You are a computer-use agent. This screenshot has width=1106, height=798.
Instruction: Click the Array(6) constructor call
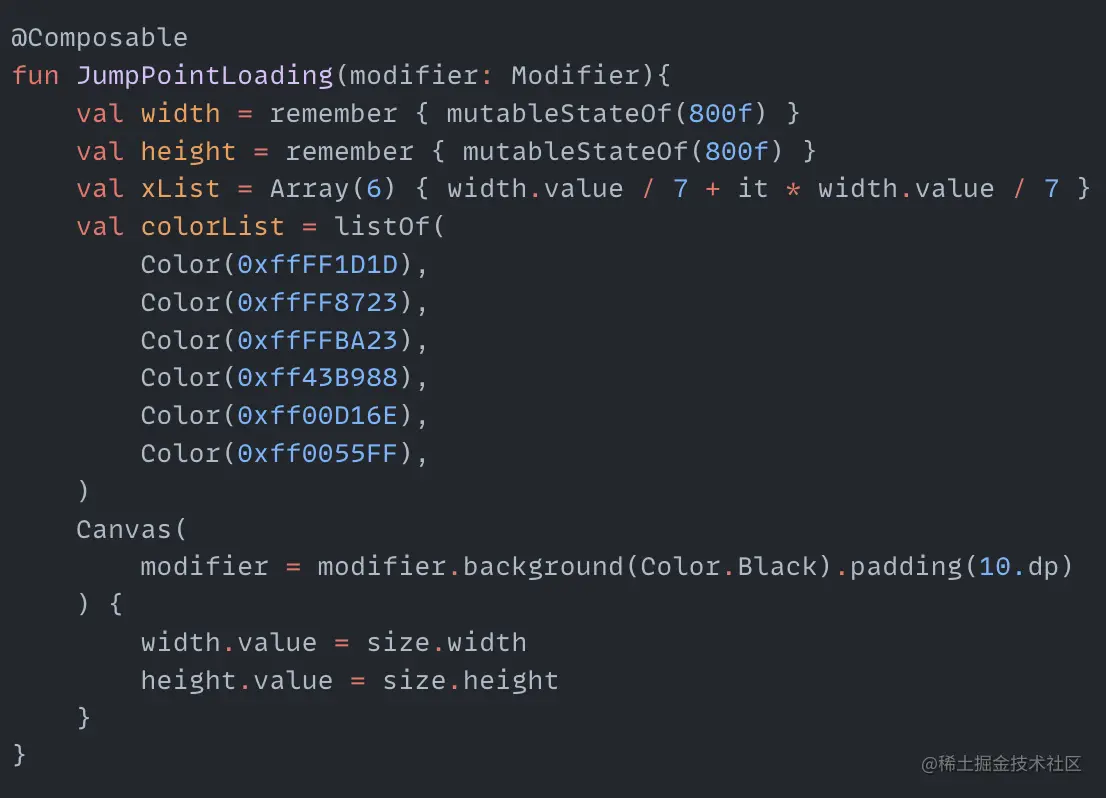click(332, 189)
